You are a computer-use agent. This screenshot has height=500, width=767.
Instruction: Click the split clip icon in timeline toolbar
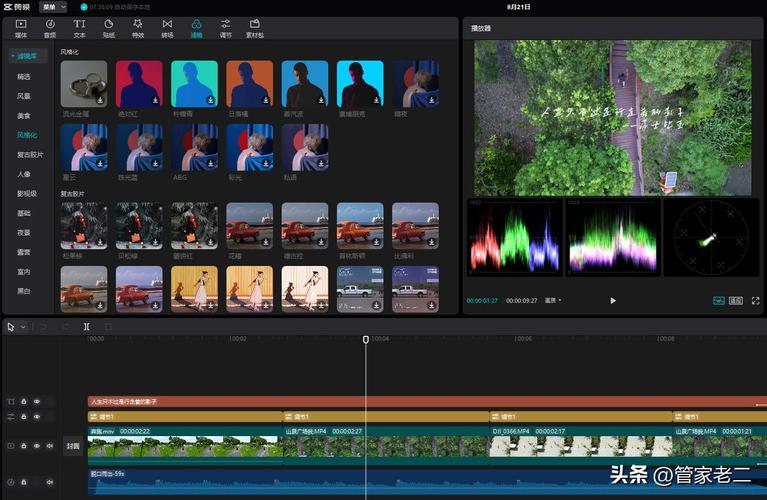[x=86, y=326]
